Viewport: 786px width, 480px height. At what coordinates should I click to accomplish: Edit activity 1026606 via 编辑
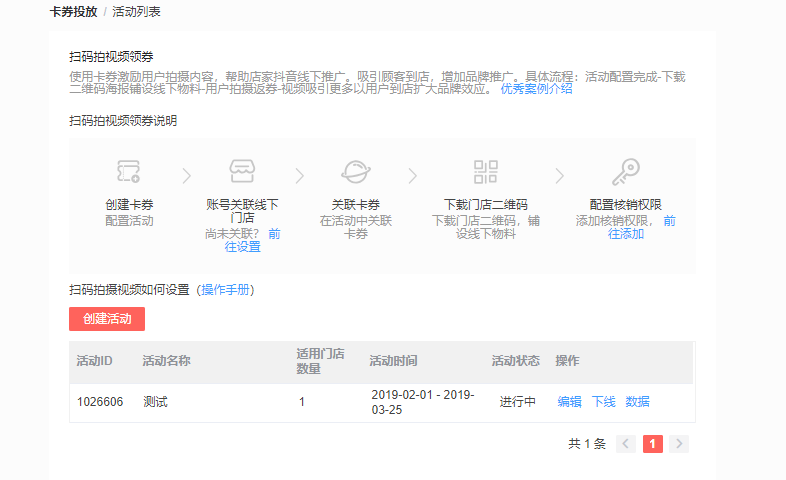(x=569, y=402)
